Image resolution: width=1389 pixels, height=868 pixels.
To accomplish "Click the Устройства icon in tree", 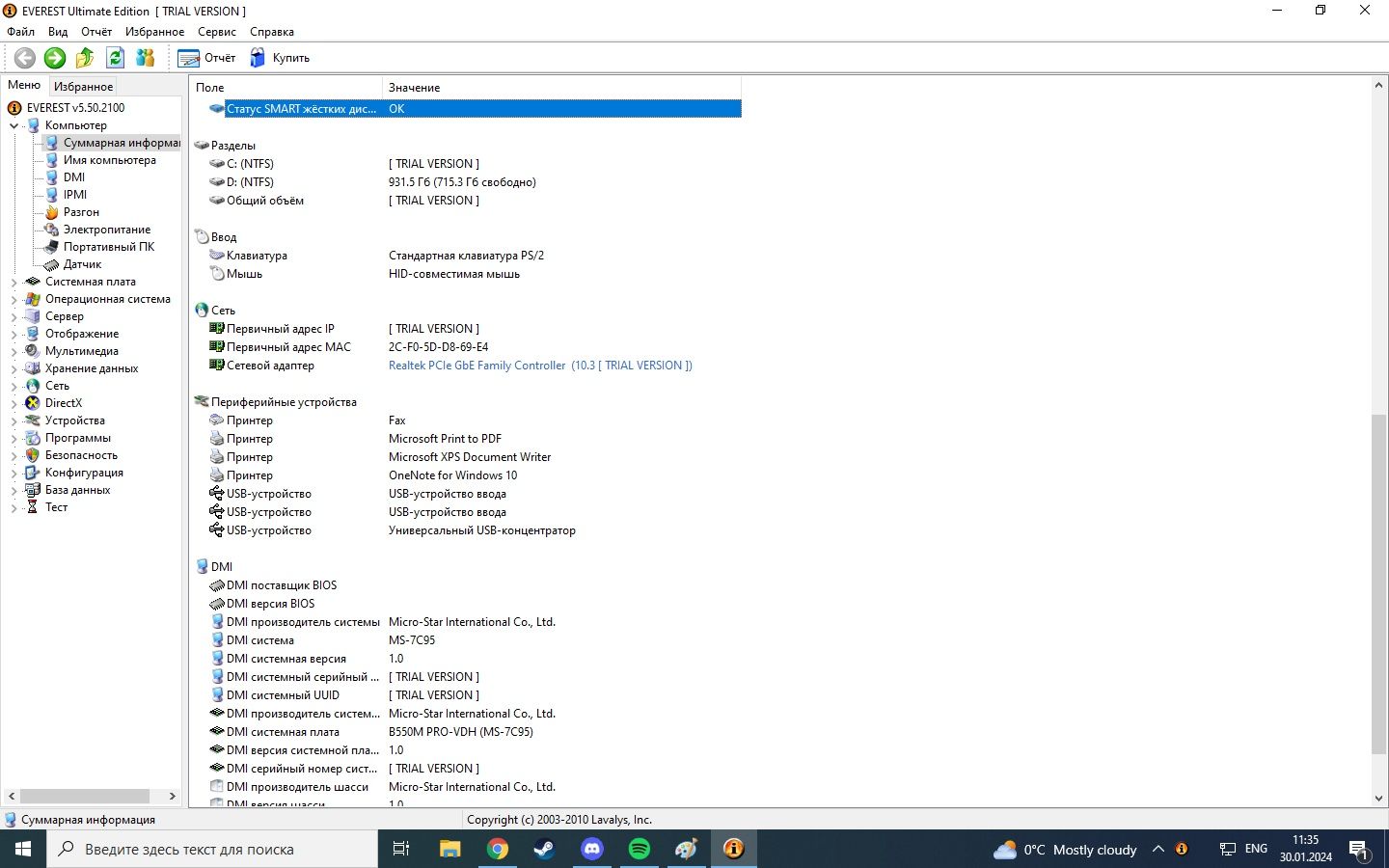I will 33,420.
